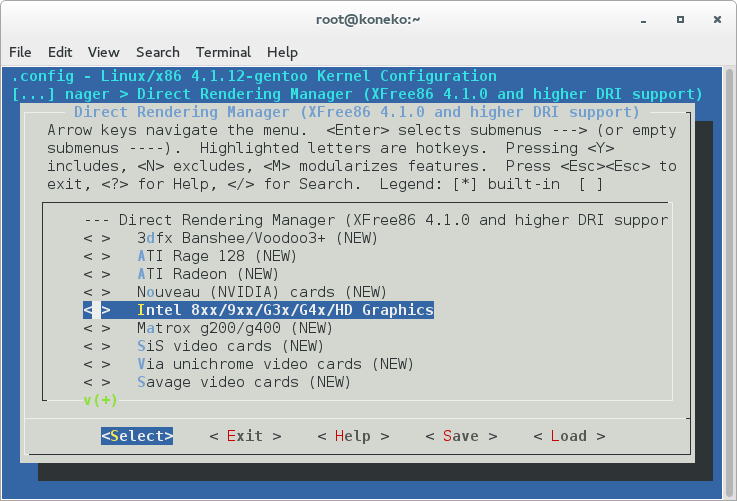737x501 pixels.
Task: Select the ATI Rage 128 (NEW) entry
Action: coord(217,256)
